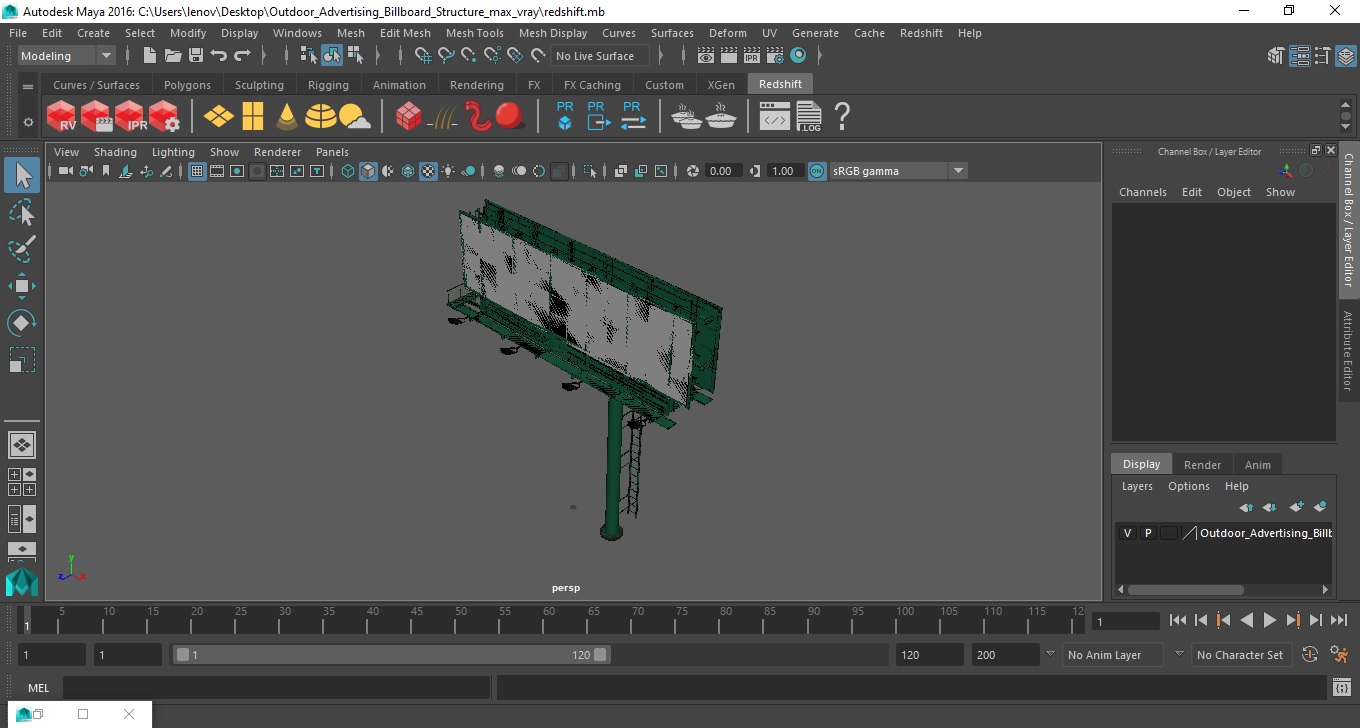Activate the Rotate tool
Image resolution: width=1360 pixels, height=728 pixels.
click(22, 323)
